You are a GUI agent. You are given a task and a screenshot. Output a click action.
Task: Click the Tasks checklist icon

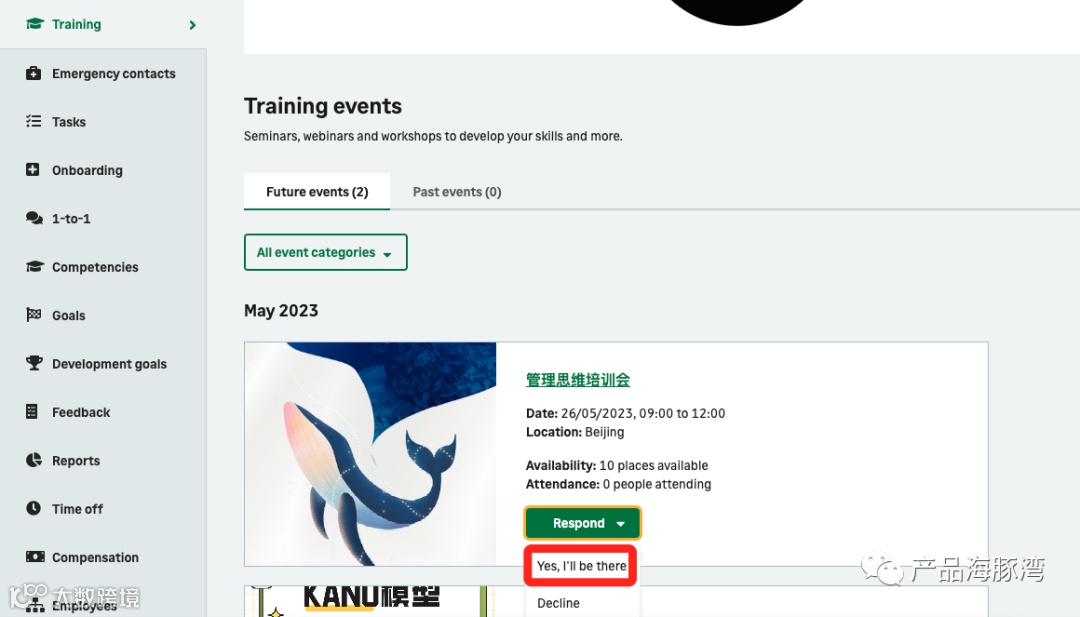coord(33,121)
